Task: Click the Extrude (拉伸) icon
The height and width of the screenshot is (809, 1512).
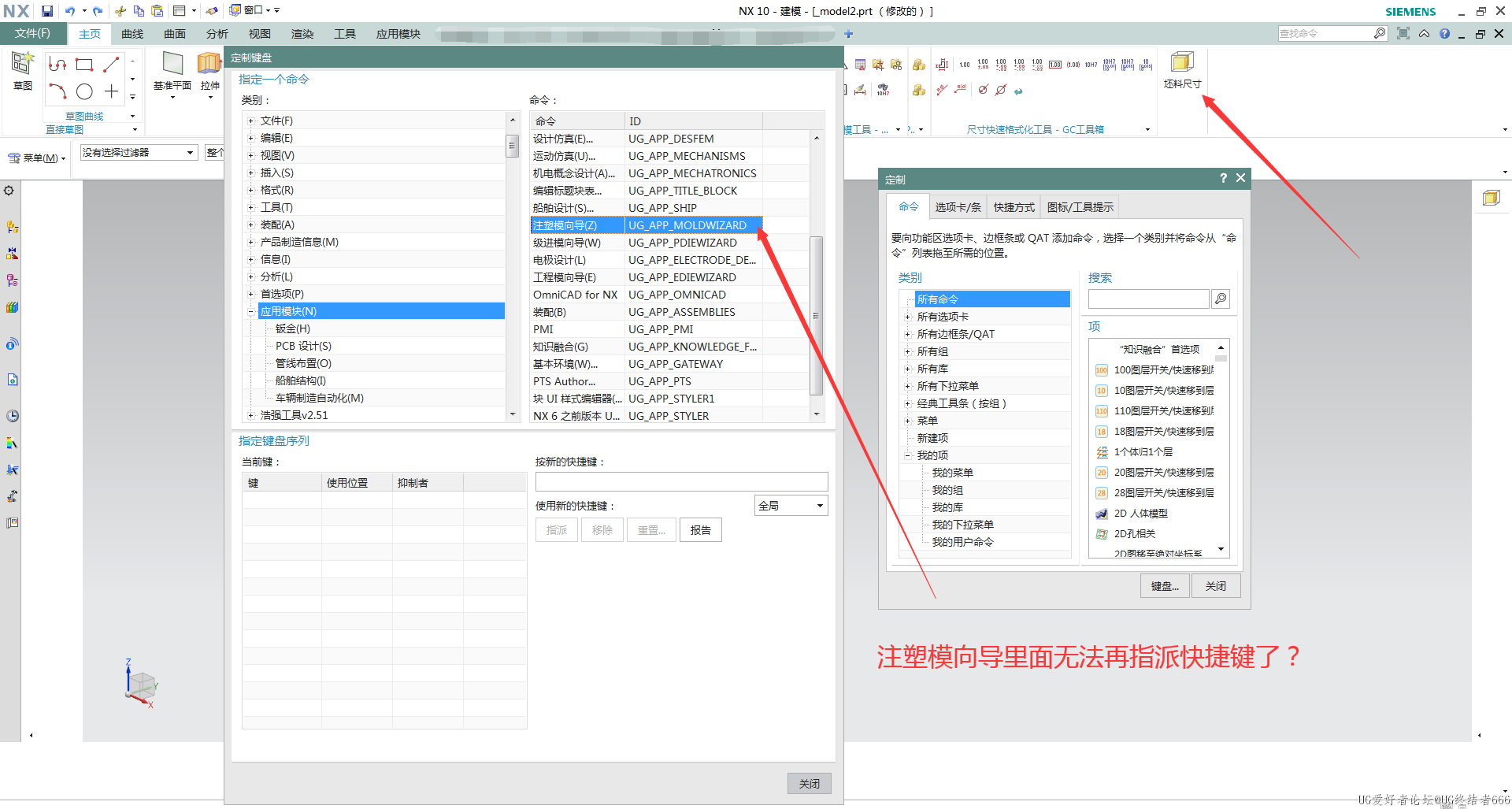Action: pyautogui.click(x=209, y=63)
